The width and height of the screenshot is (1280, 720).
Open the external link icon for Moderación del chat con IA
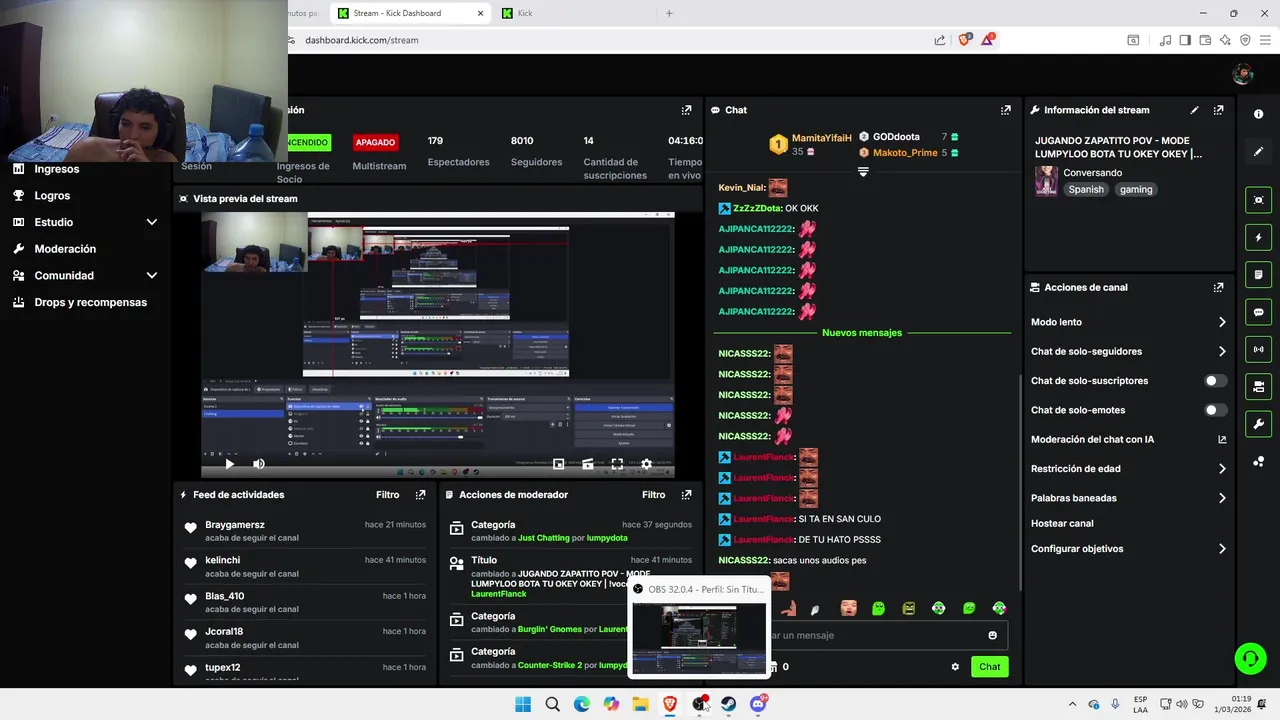click(x=1222, y=439)
